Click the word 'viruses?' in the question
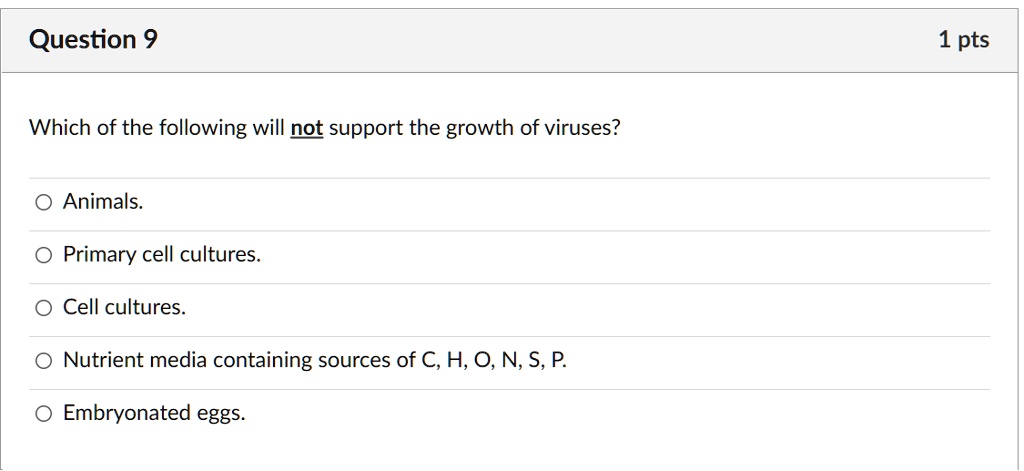This screenshot has width=1024, height=471. [x=583, y=128]
